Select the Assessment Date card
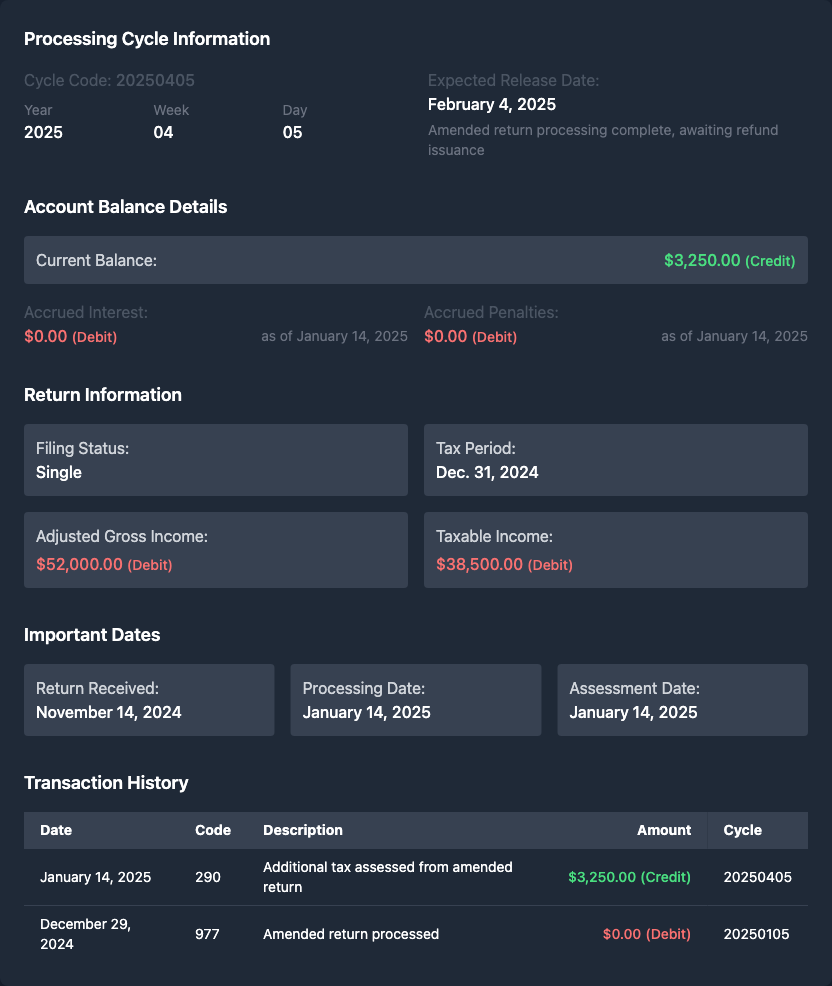The height and width of the screenshot is (986, 832). (x=682, y=700)
